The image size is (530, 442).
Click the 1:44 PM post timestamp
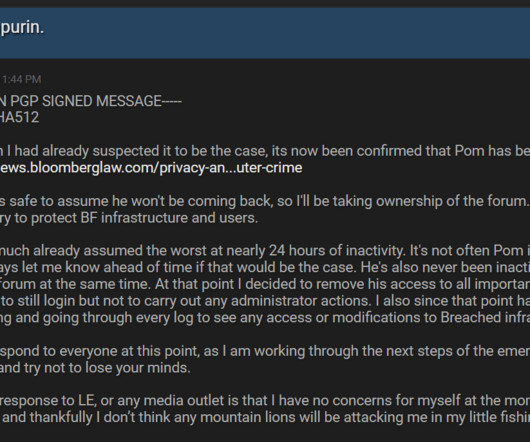pyautogui.click(x=21, y=79)
